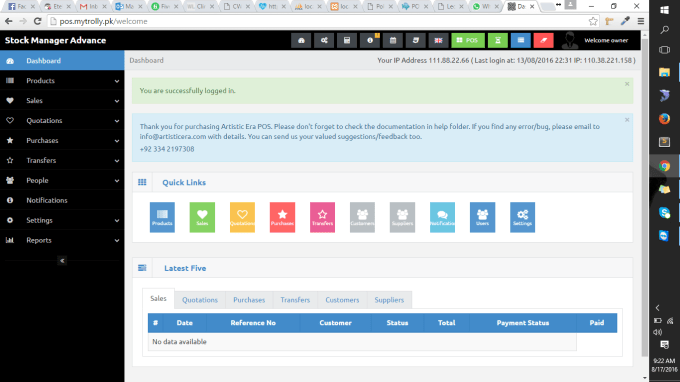Expand the People sidebar menu
Screen dimensions: 680x382
[62, 180]
